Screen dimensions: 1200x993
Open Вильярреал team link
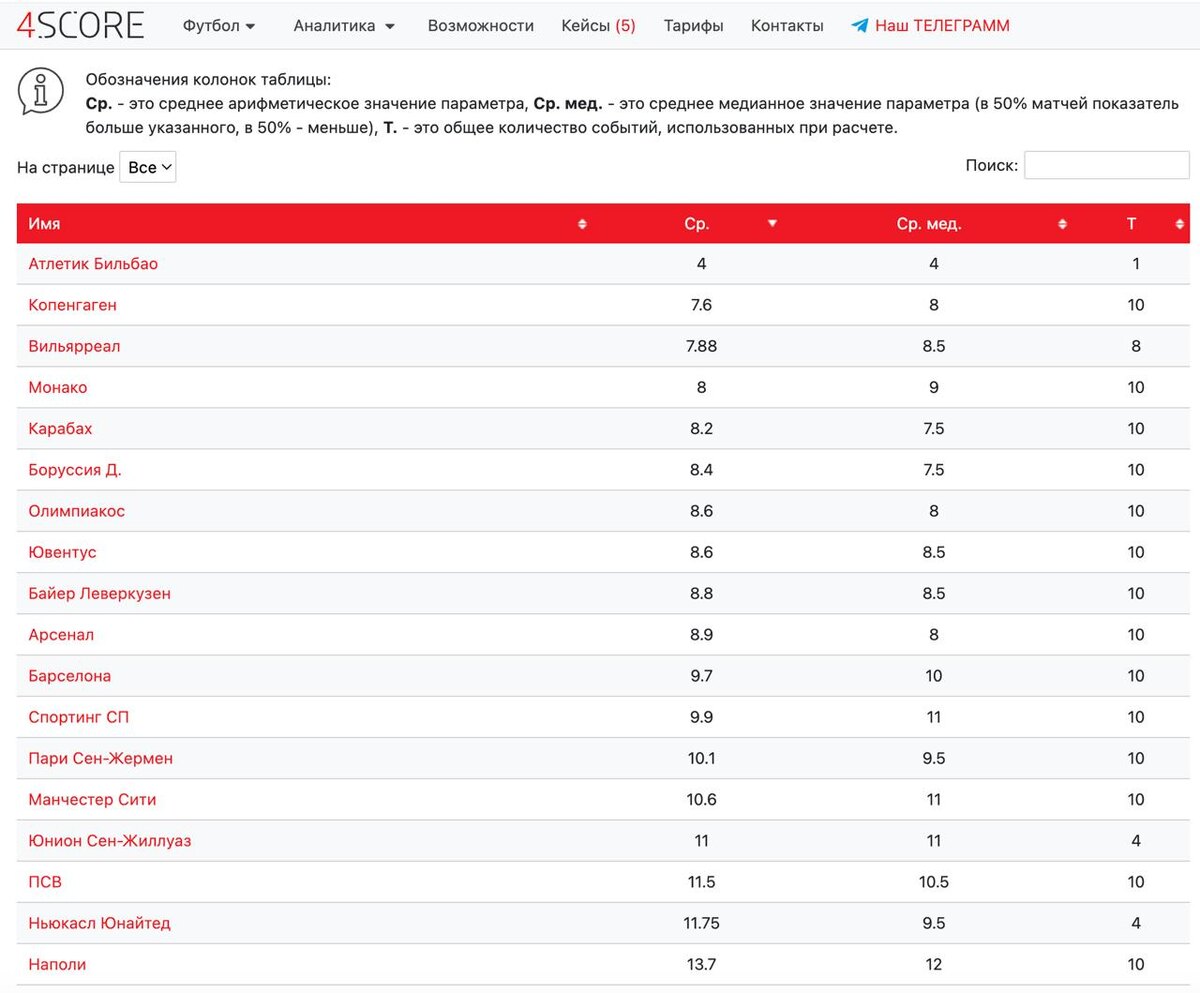pyautogui.click(x=74, y=346)
